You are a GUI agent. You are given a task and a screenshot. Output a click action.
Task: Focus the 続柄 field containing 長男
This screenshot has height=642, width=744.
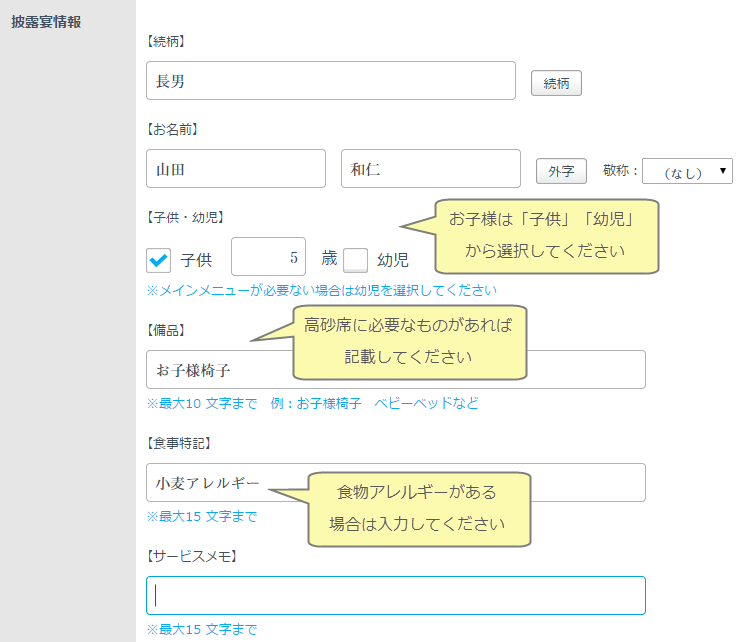tap(330, 81)
